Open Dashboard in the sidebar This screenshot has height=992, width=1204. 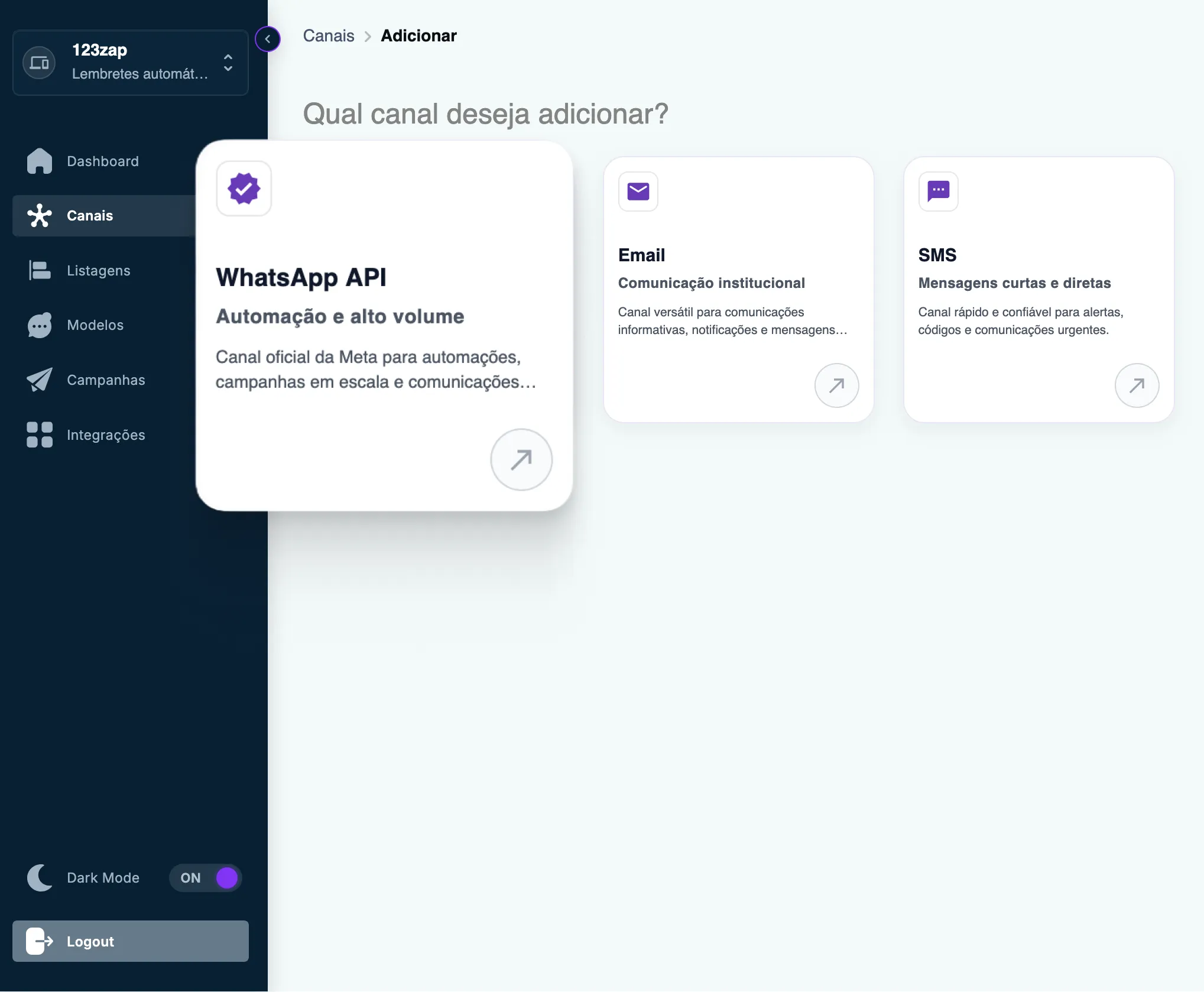(104, 161)
